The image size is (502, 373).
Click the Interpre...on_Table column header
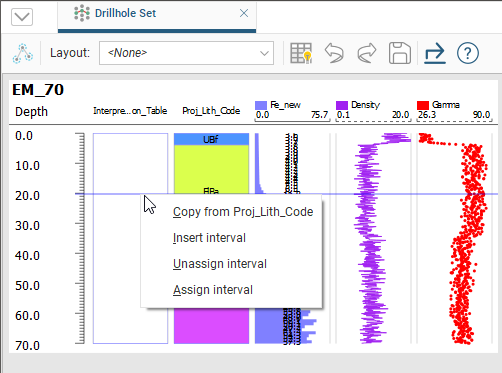click(x=130, y=111)
